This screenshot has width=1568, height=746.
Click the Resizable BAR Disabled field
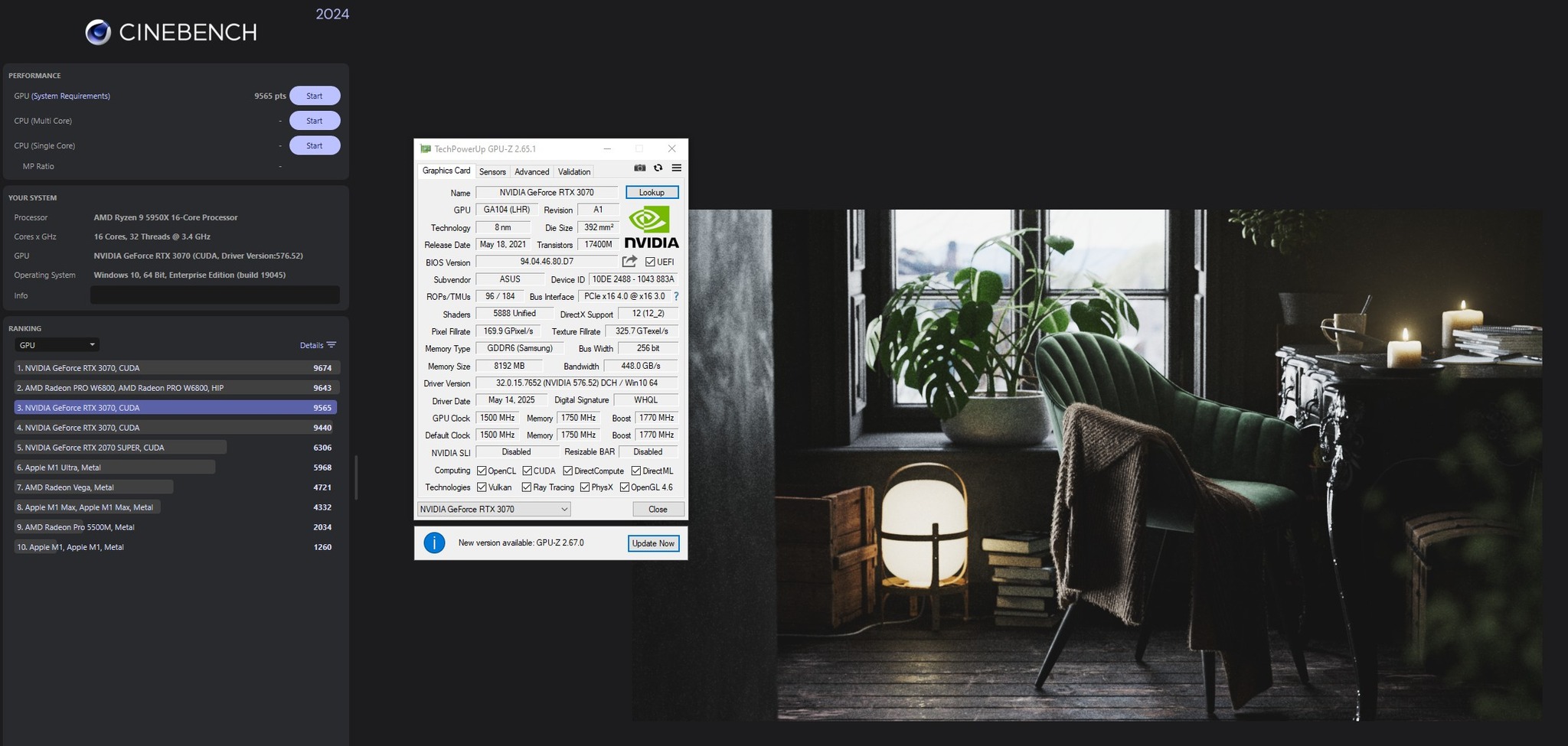click(648, 452)
